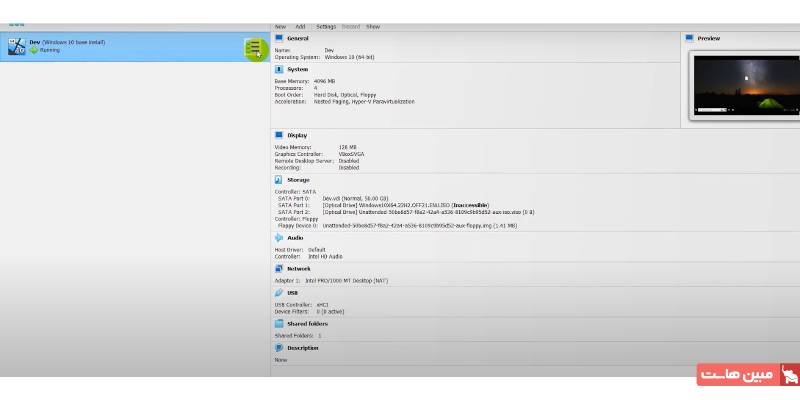Click the Running status text under Dev

click(49, 51)
